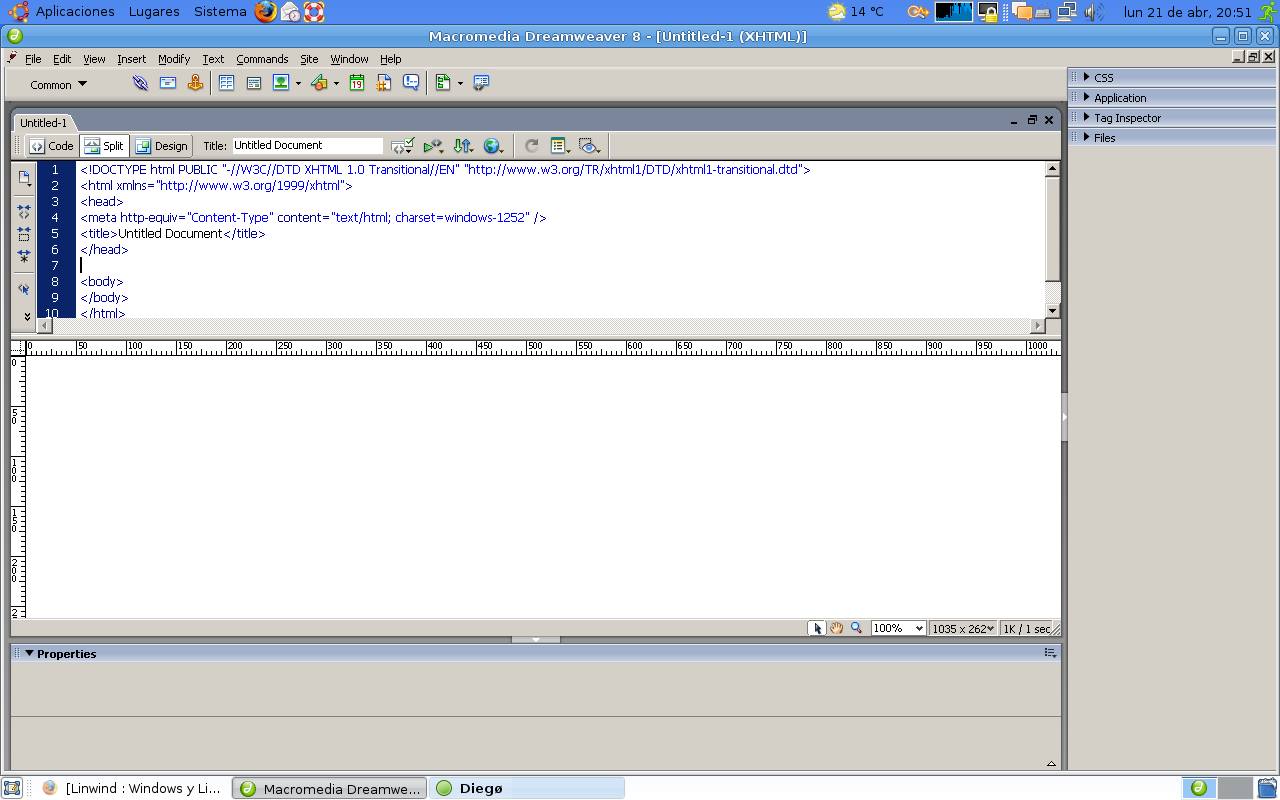Click the Preview/Debug in Browser globe icon

(492, 146)
